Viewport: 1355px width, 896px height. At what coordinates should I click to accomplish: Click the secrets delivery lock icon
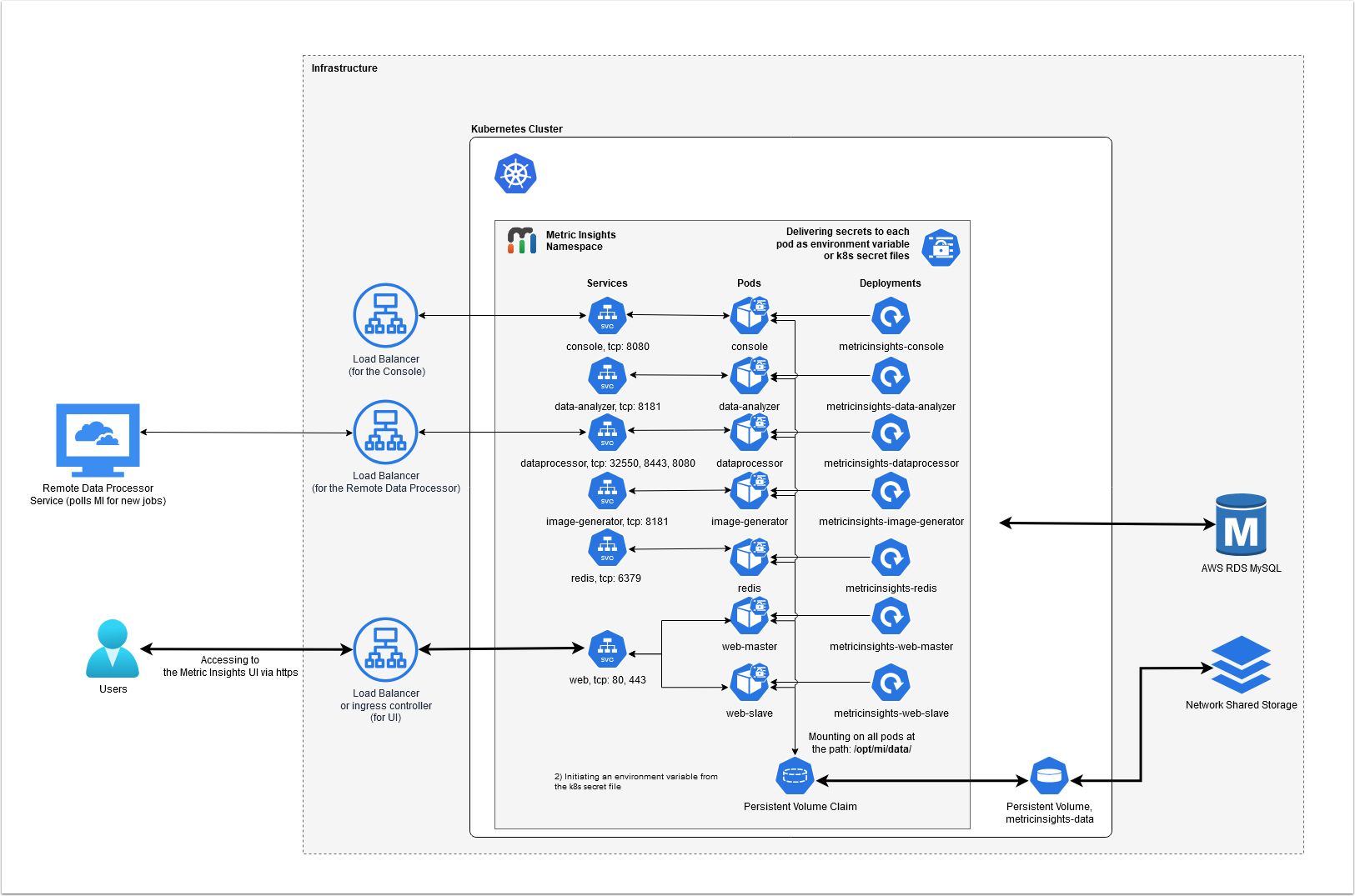(941, 248)
